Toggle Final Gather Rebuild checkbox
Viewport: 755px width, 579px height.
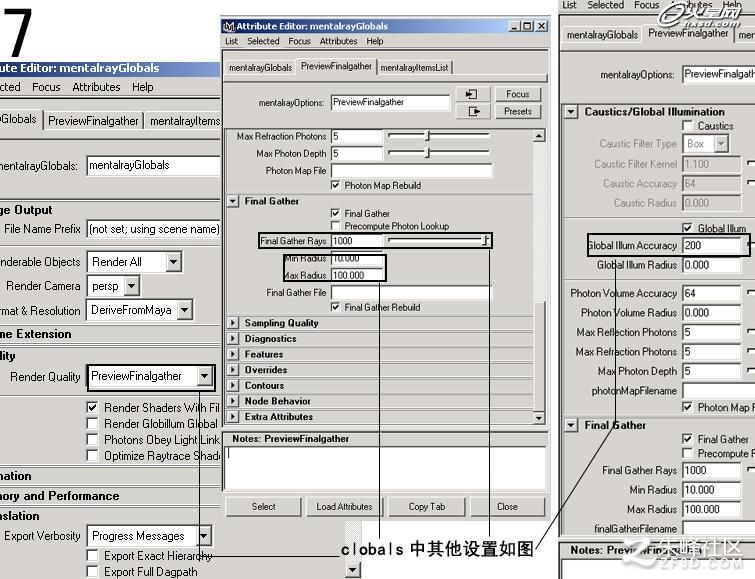click(x=336, y=307)
